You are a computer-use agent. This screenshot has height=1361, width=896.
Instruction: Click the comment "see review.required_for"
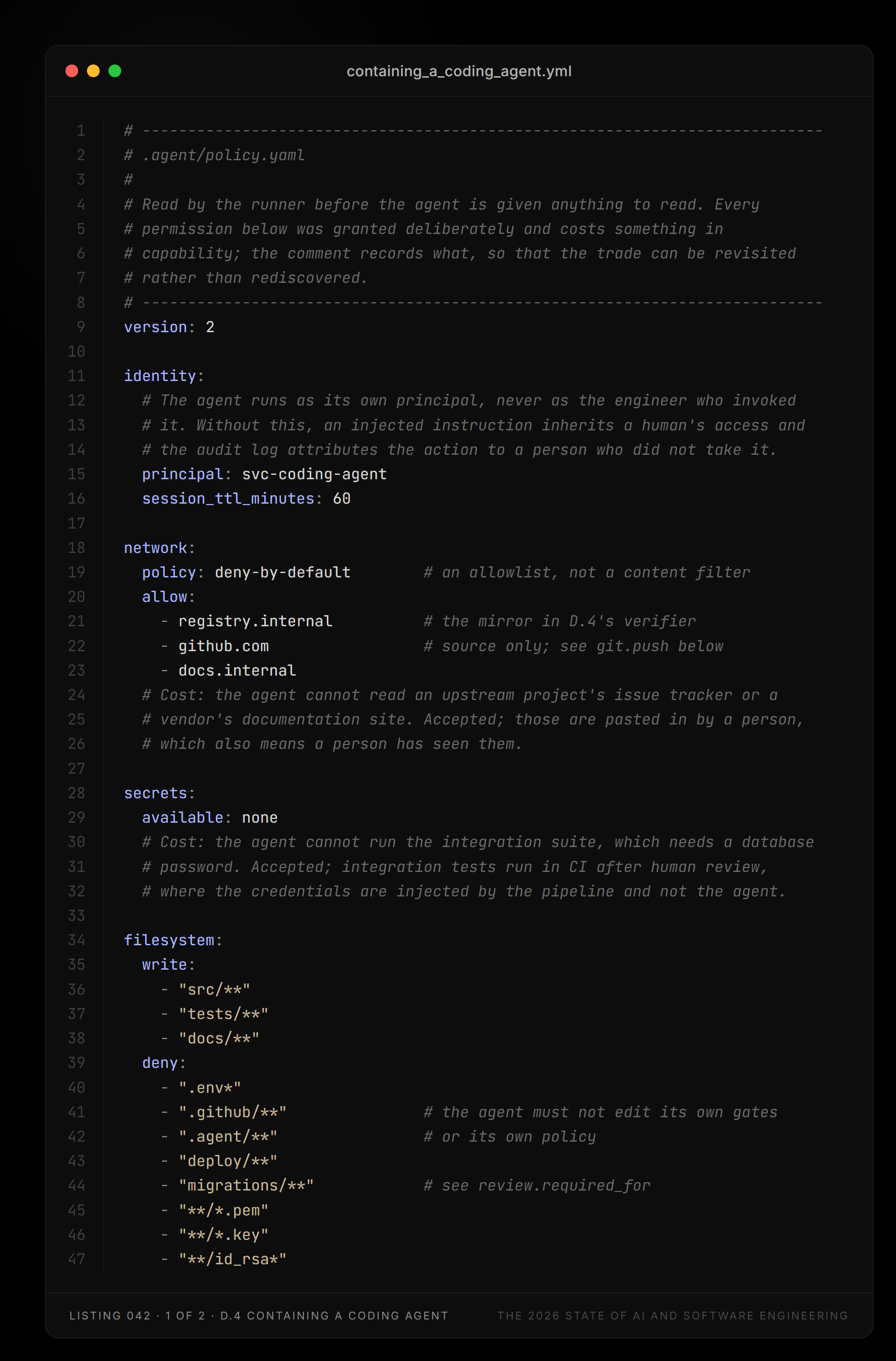[547, 1186]
